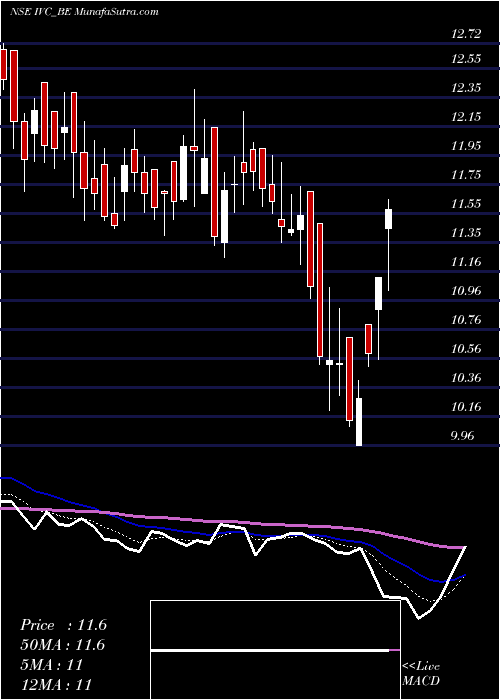The image size is (500, 700).
Task: Click the '50MA : 11.6' readout
Action: coord(62,645)
